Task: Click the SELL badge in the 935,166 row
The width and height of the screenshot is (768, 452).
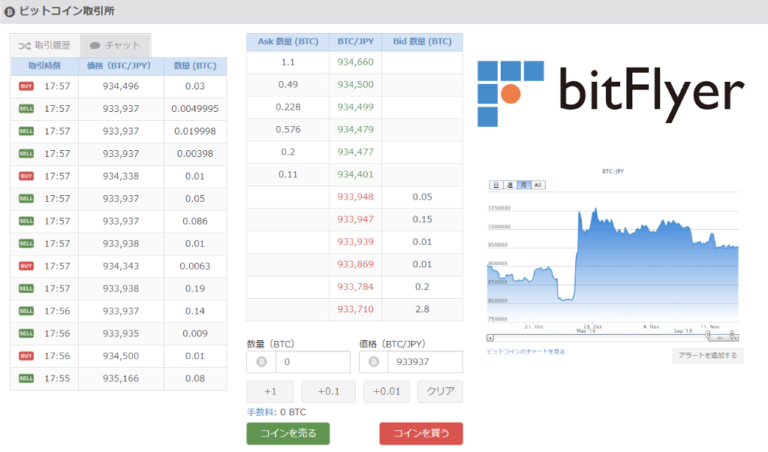Action: coord(26,379)
